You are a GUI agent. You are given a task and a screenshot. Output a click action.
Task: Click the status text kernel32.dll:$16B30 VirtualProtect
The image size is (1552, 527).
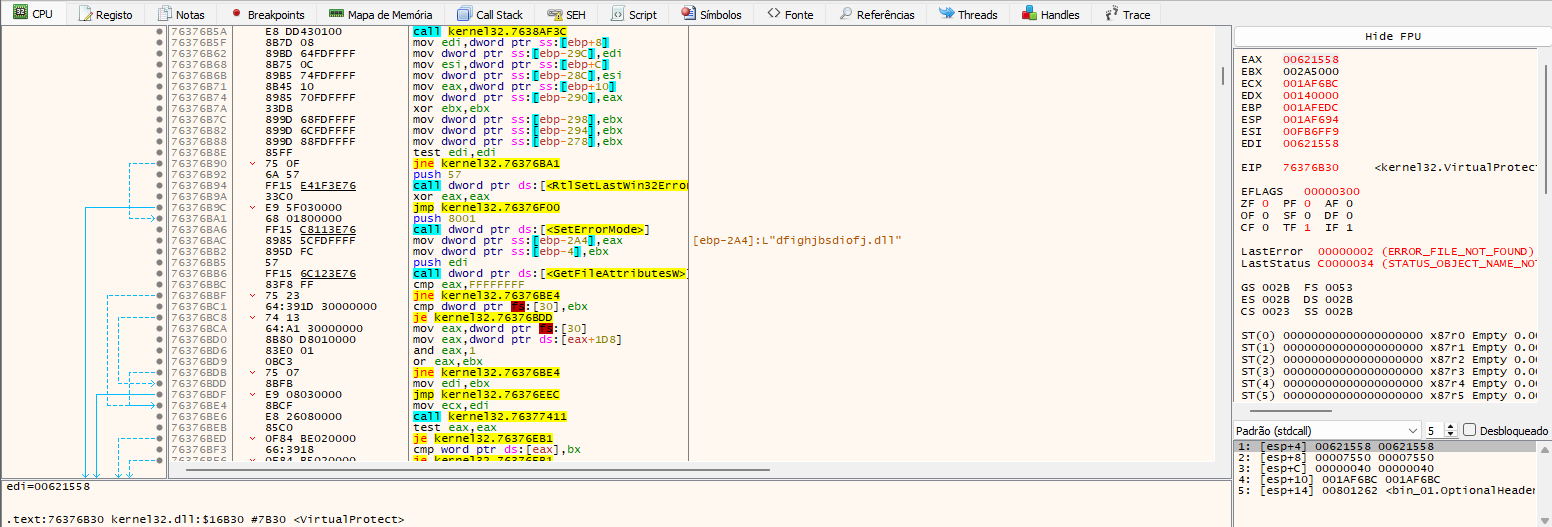[x=207, y=519]
